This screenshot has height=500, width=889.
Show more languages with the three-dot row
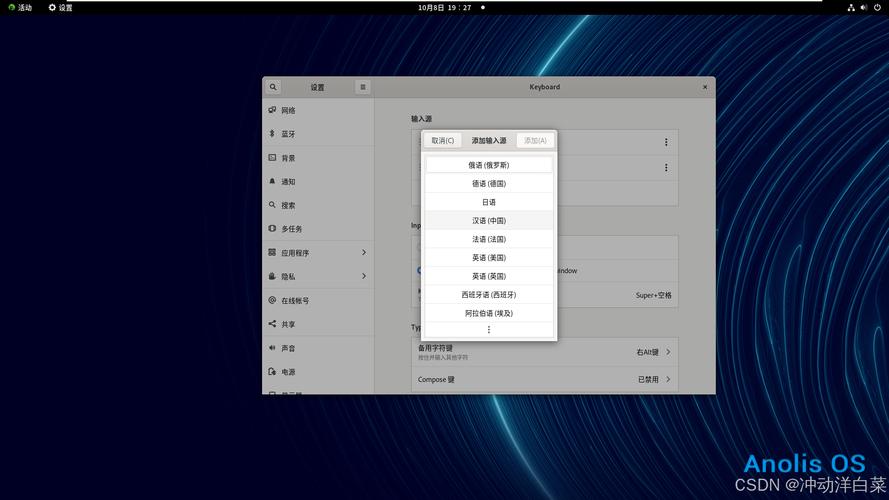[489, 329]
